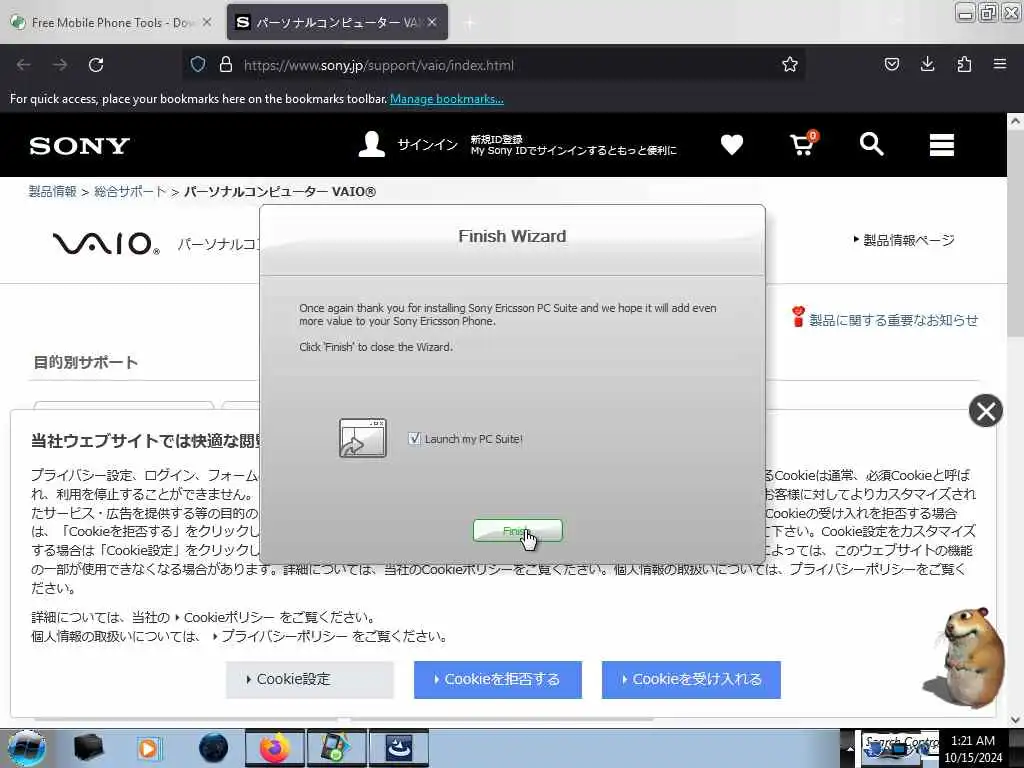The image size is (1024, 768).
Task: Close the Free Mobile Phone Tools tab
Action: tap(206, 22)
